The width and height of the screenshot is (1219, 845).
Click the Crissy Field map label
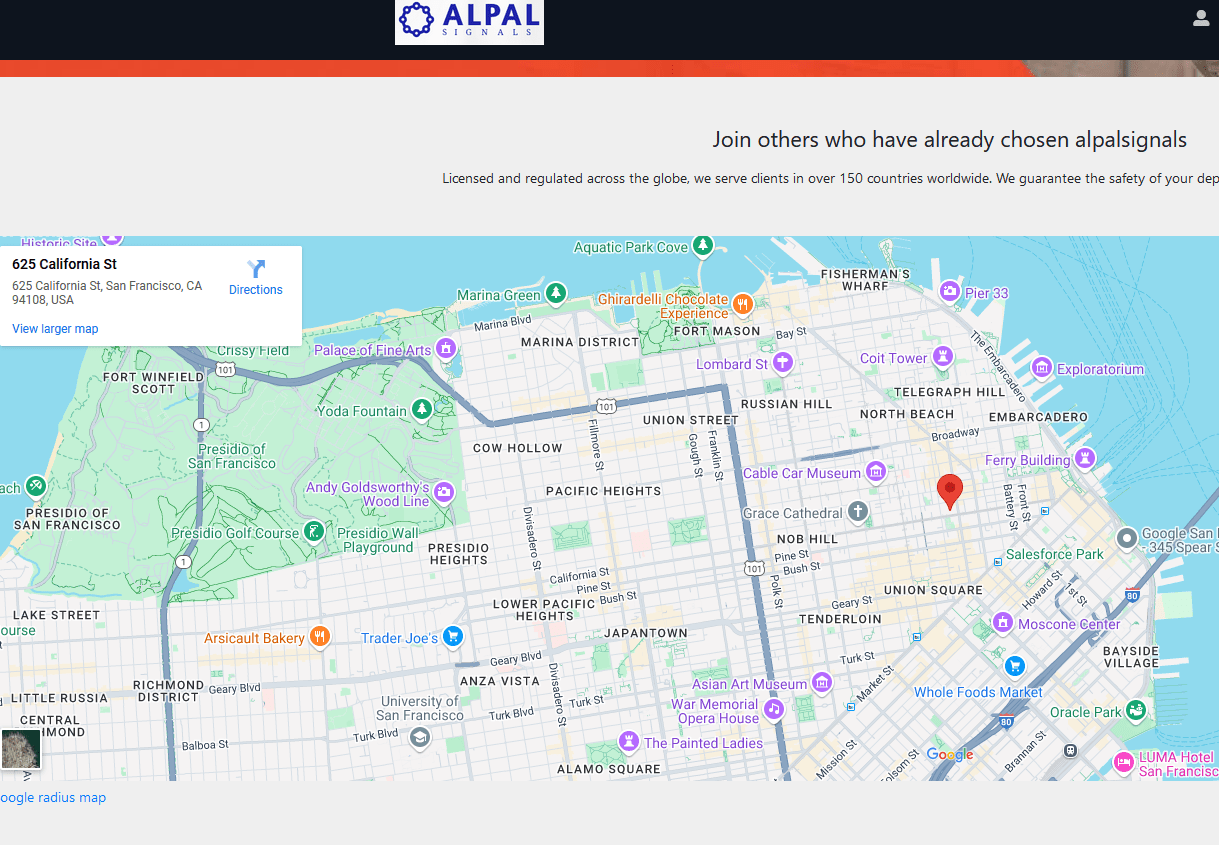[253, 351]
